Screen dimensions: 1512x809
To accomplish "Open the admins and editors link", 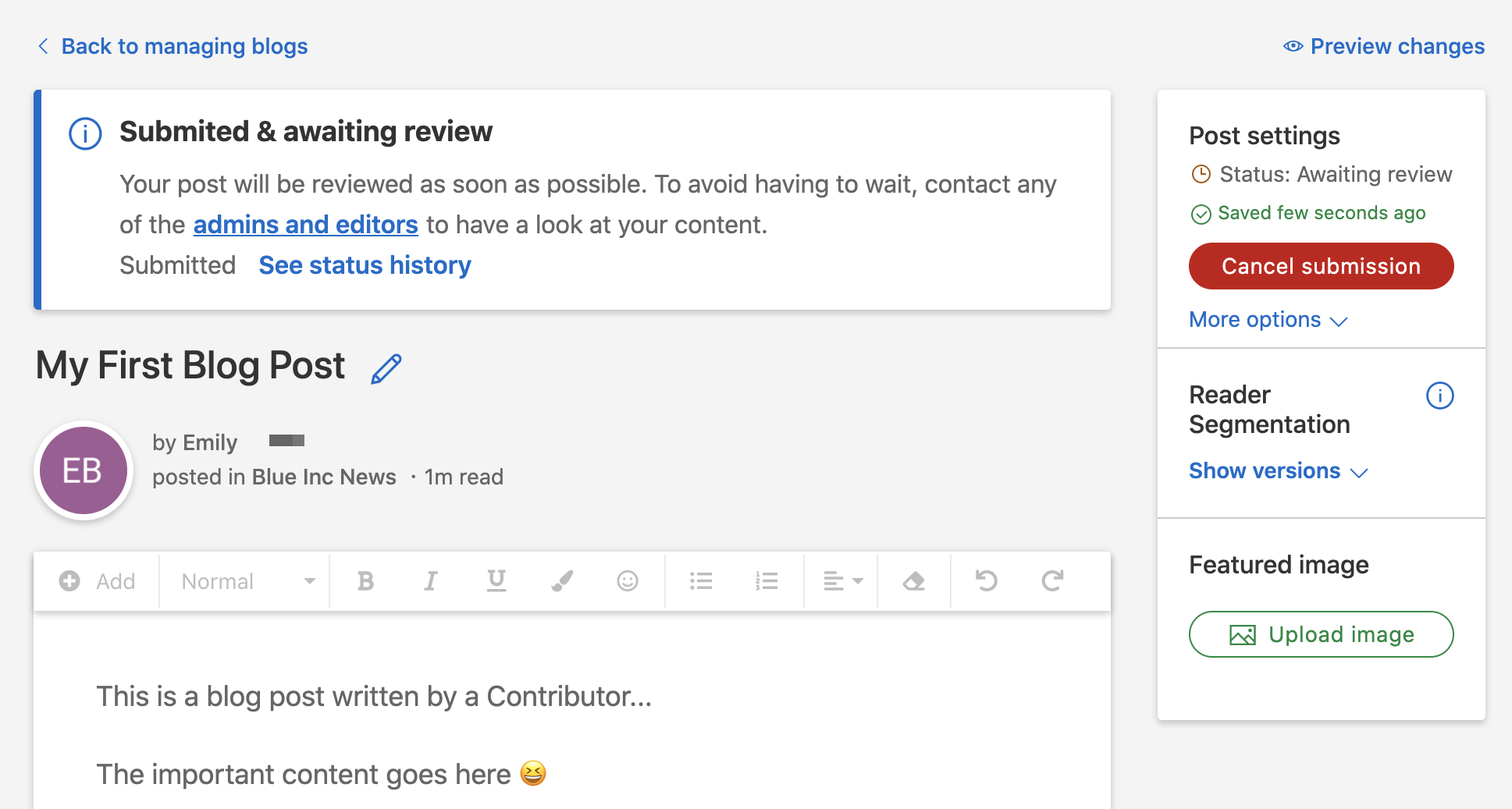I will [305, 225].
